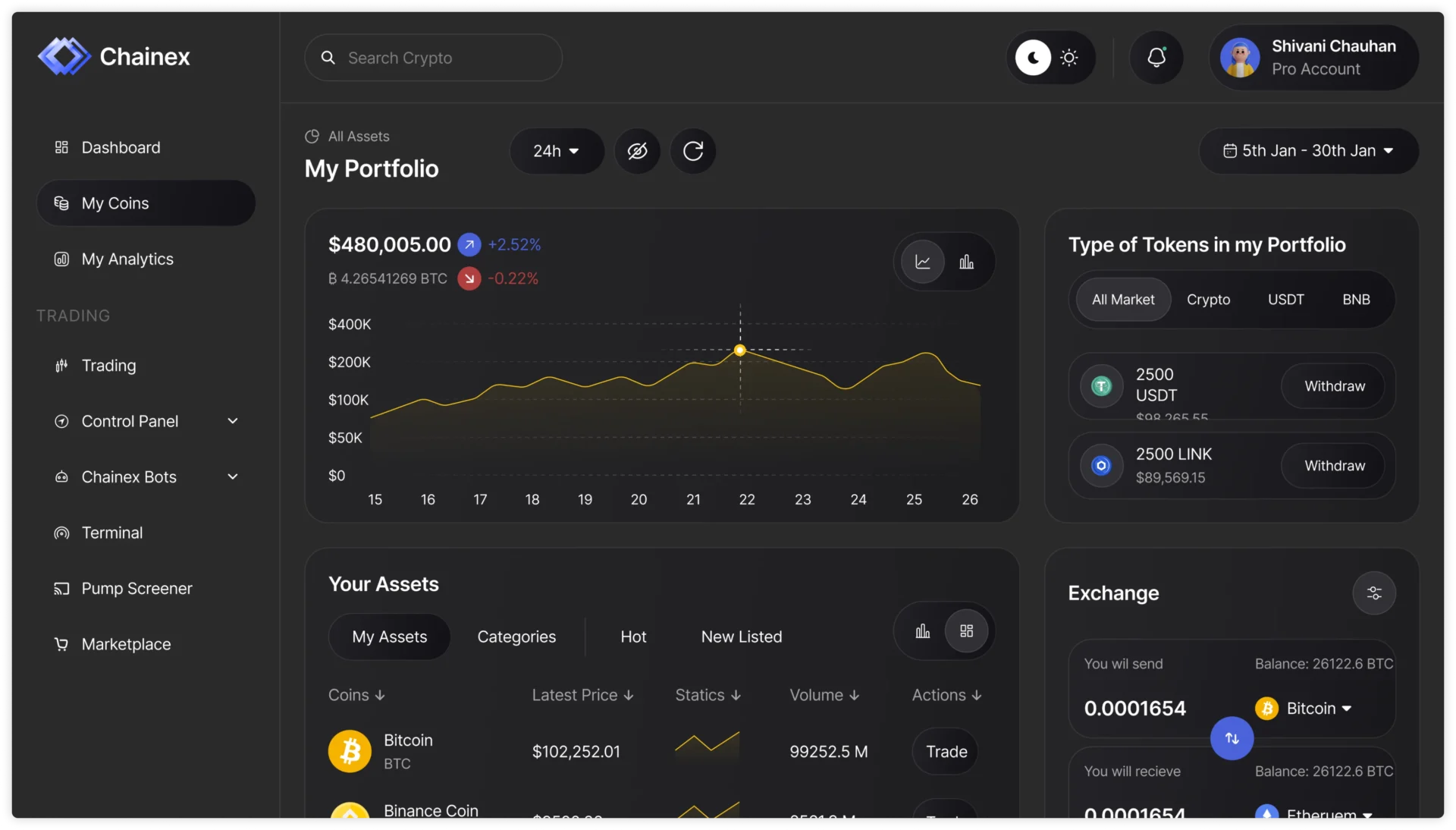Image resolution: width=1456 pixels, height=830 pixels.
Task: Open the Pump Screener tool
Action: click(x=136, y=589)
